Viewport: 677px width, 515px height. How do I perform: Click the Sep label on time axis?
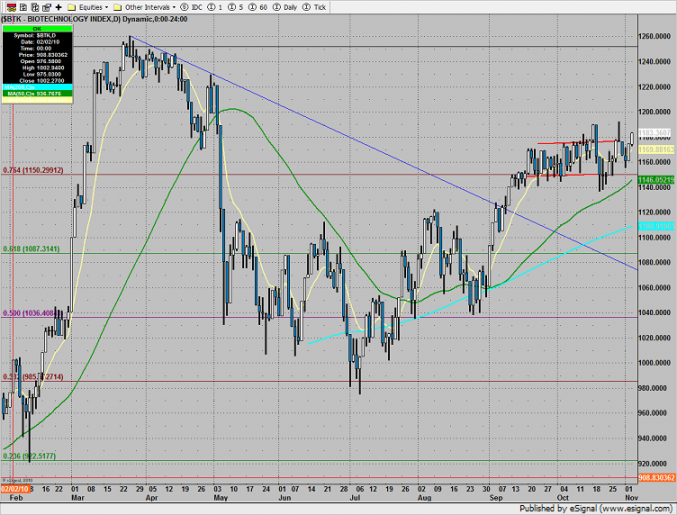point(496,498)
